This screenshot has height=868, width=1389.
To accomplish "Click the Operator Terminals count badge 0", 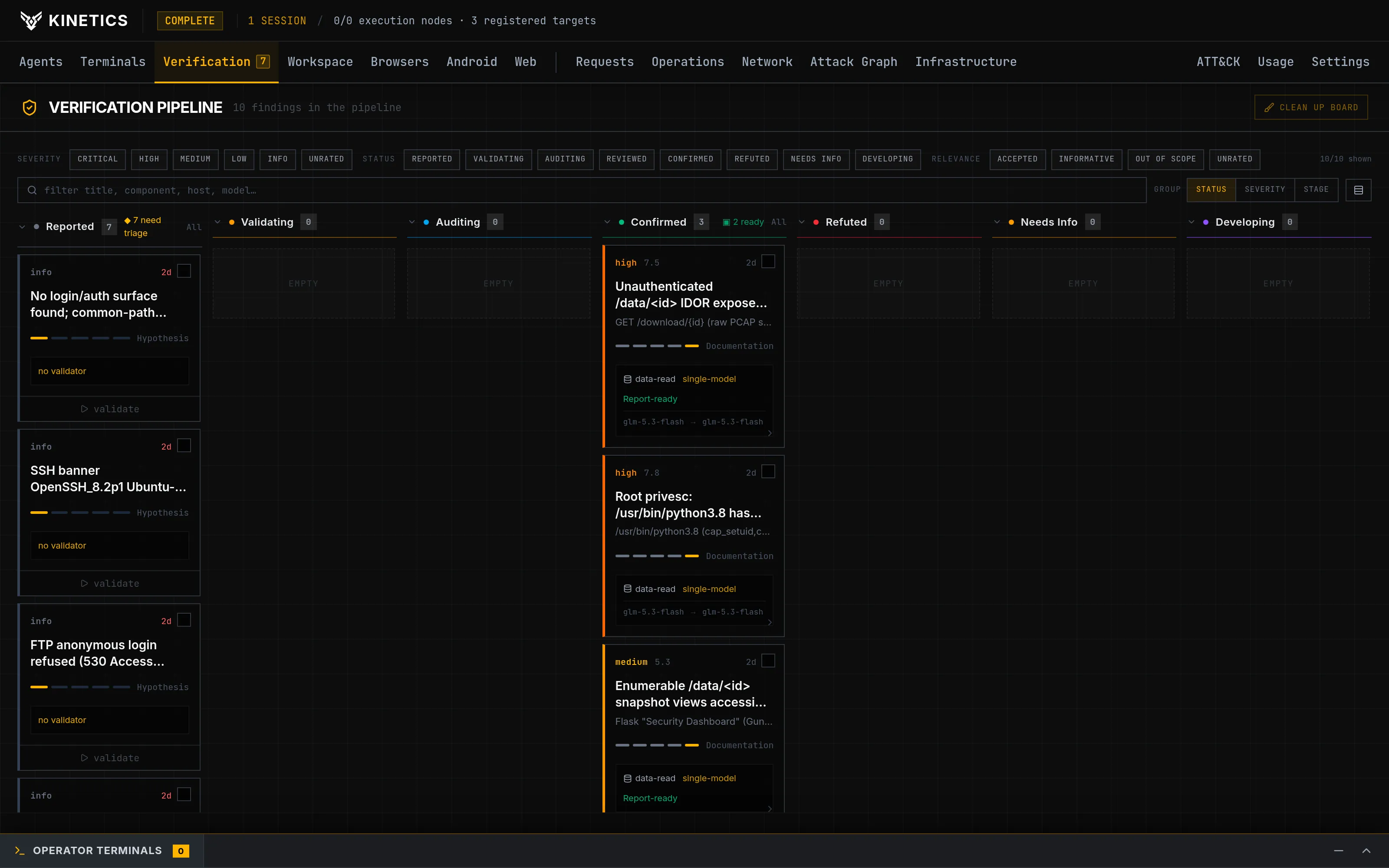I will click(181, 851).
